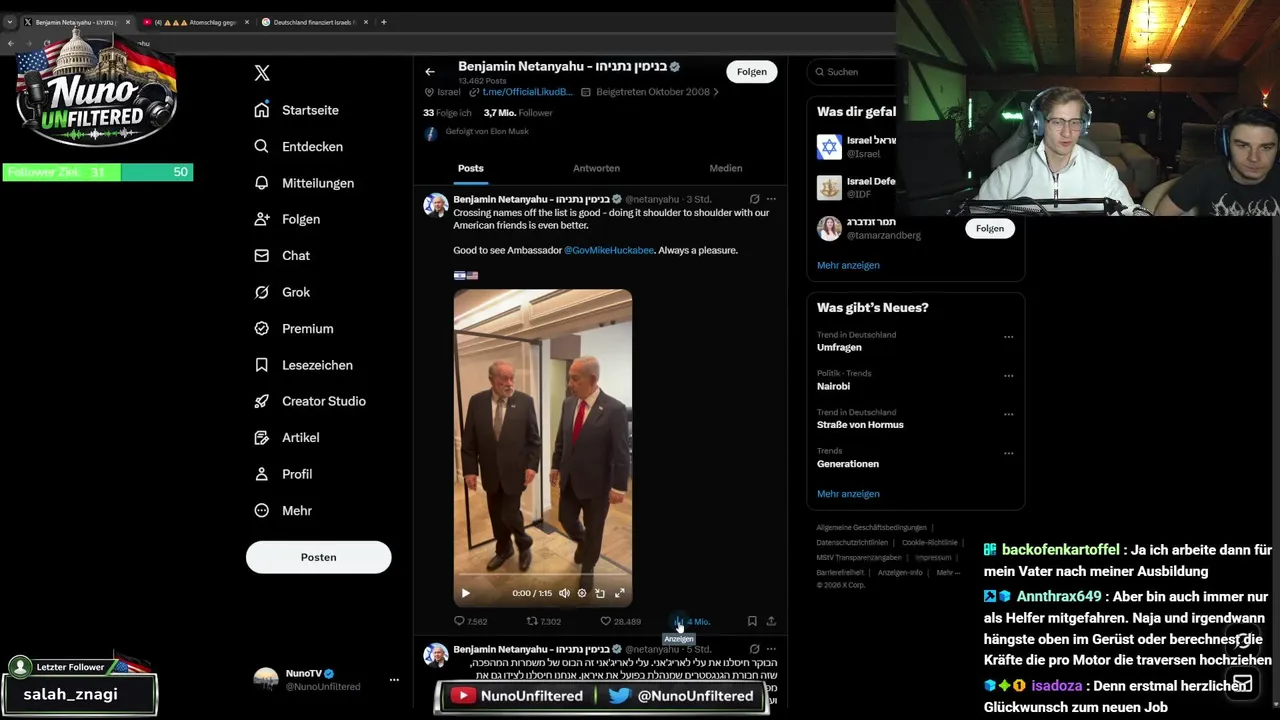Image resolution: width=1280 pixels, height=720 pixels.
Task: Open the video settings gear
Action: point(582,593)
